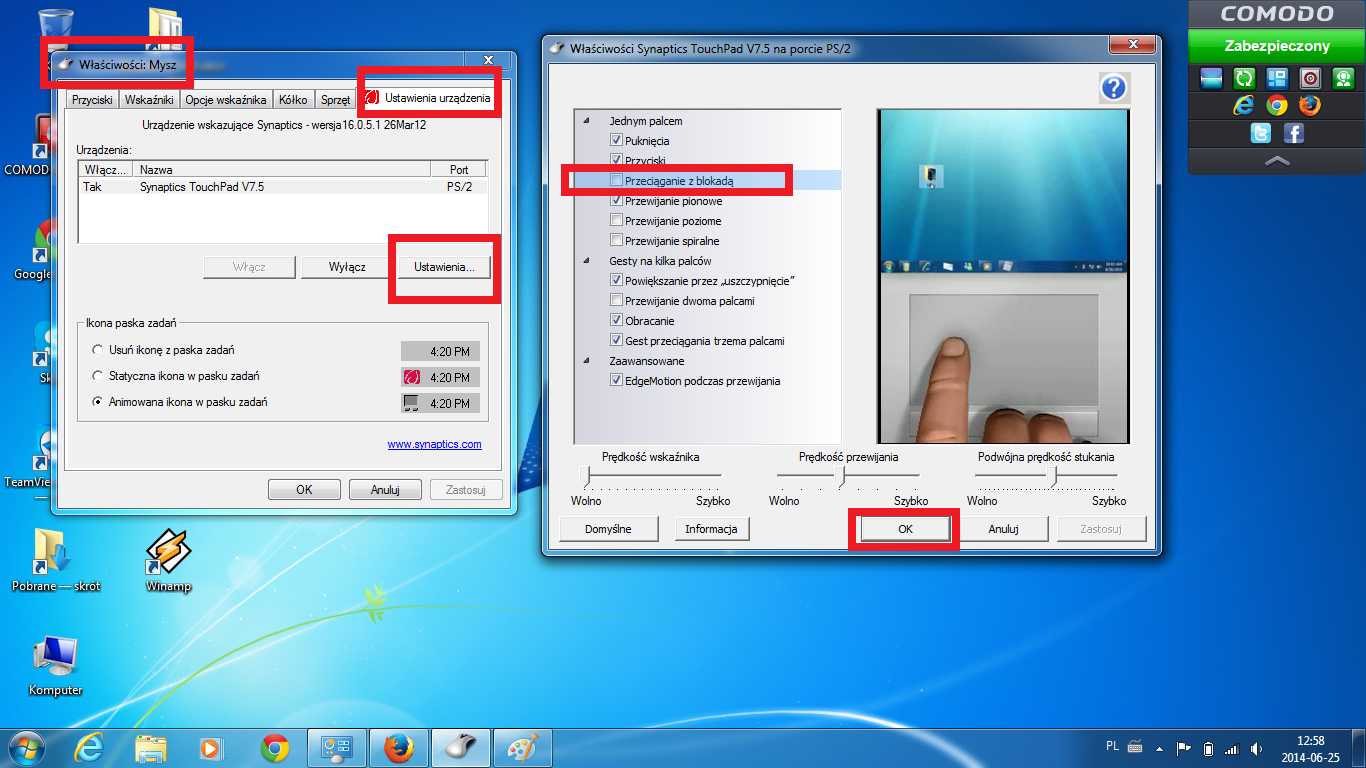Select Synaptics TouchPad V7.5 device row

[x=202, y=187]
